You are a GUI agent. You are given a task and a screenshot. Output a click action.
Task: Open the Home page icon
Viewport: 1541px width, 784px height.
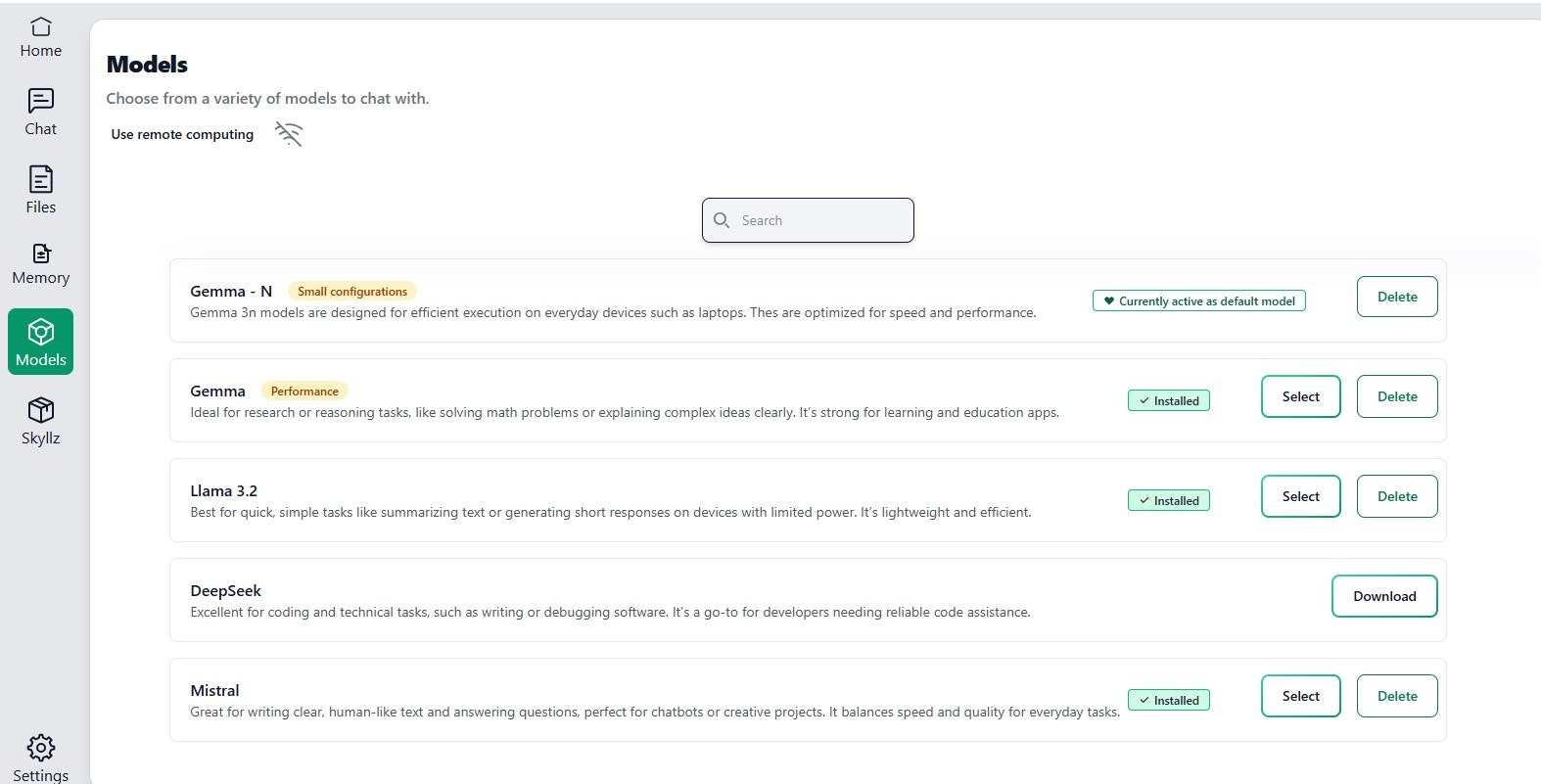[x=41, y=26]
